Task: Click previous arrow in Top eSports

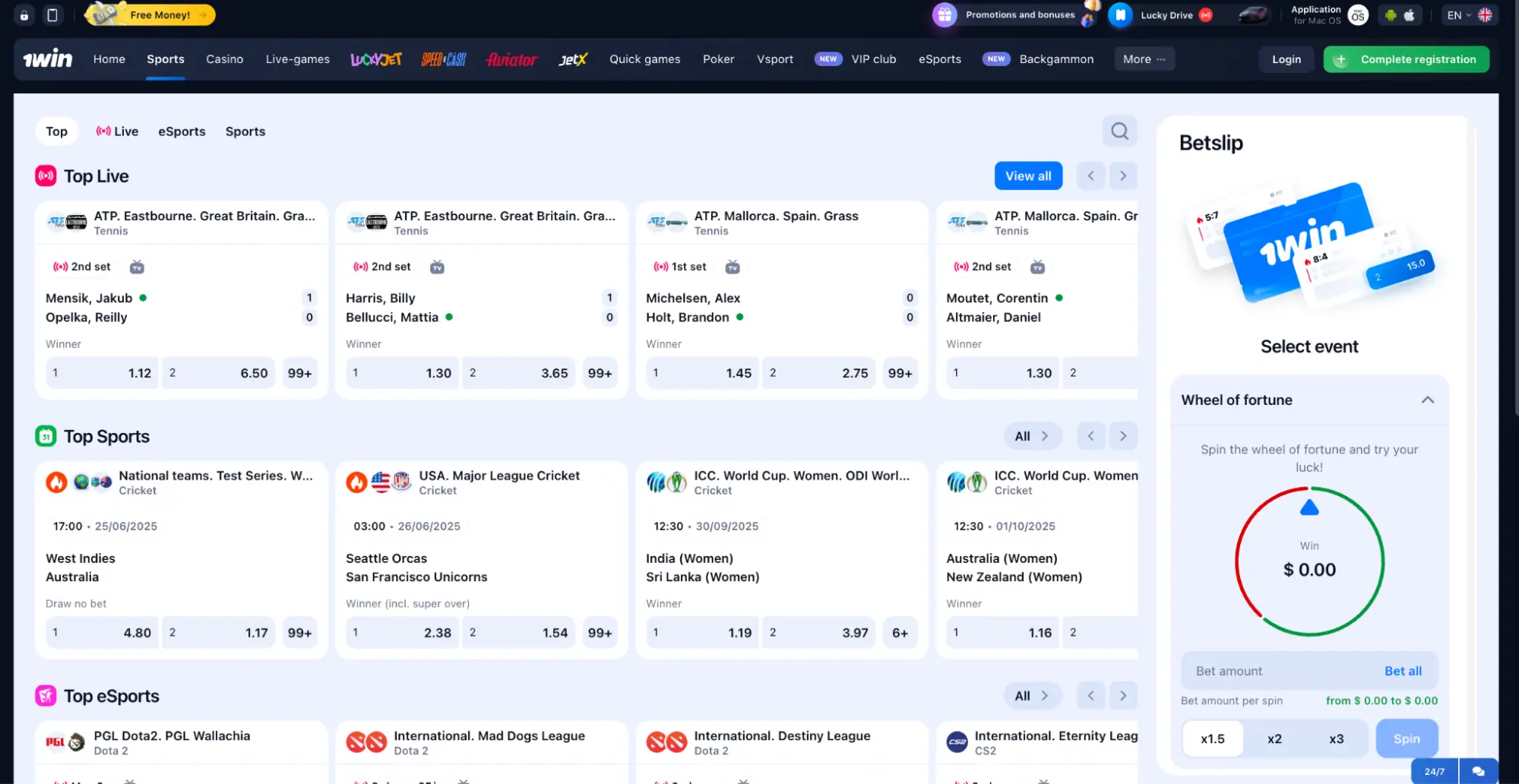Action: (1091, 696)
